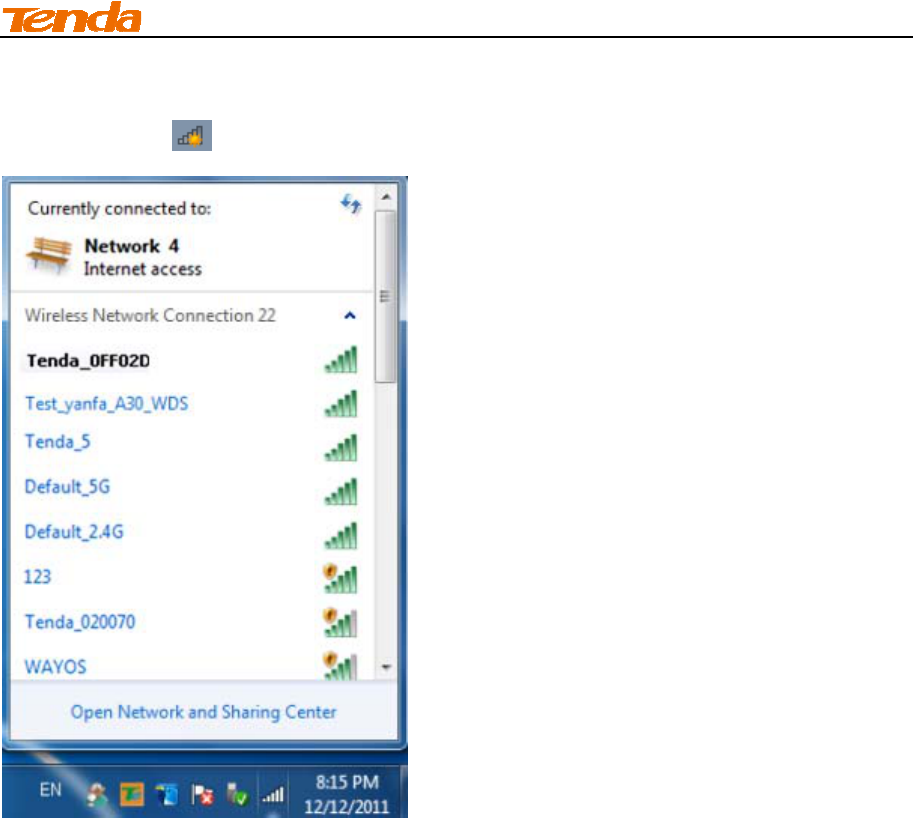Click the Network 4 connection name

point(132,246)
